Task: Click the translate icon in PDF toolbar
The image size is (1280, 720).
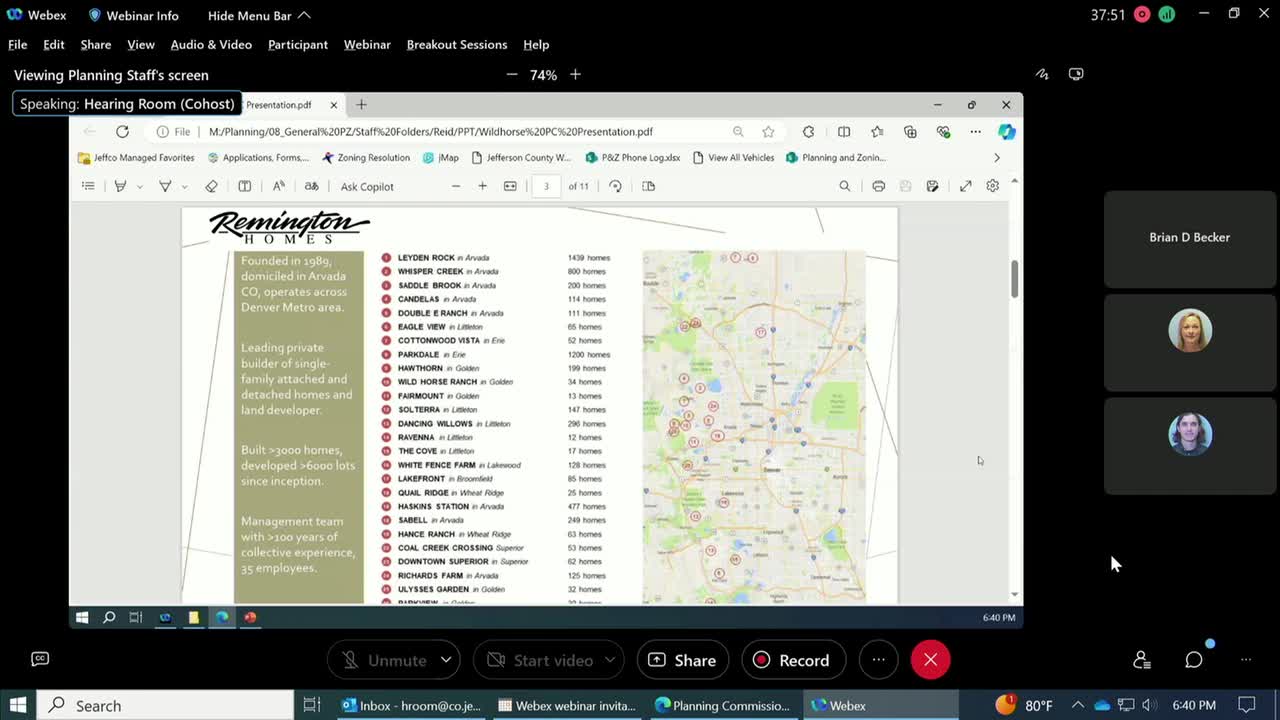Action: [311, 186]
